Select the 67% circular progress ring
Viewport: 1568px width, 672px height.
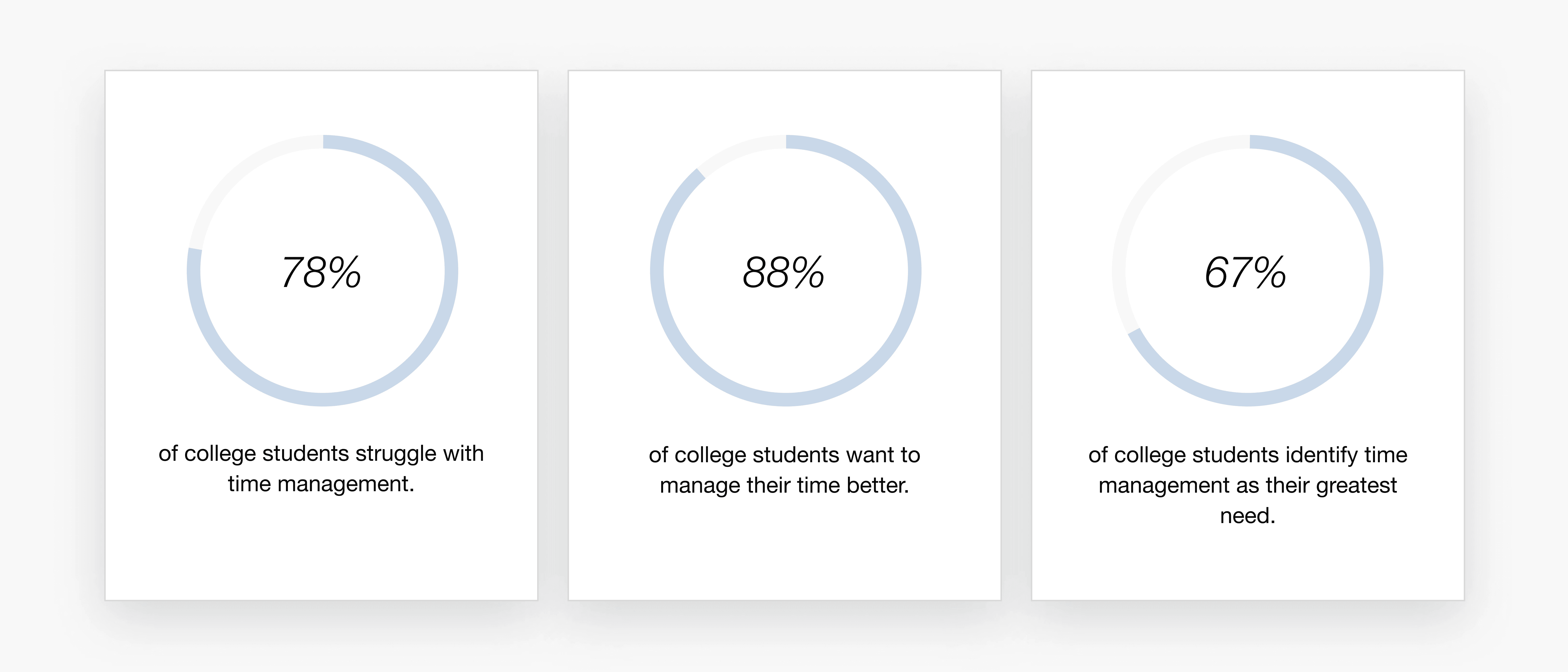(x=1248, y=271)
